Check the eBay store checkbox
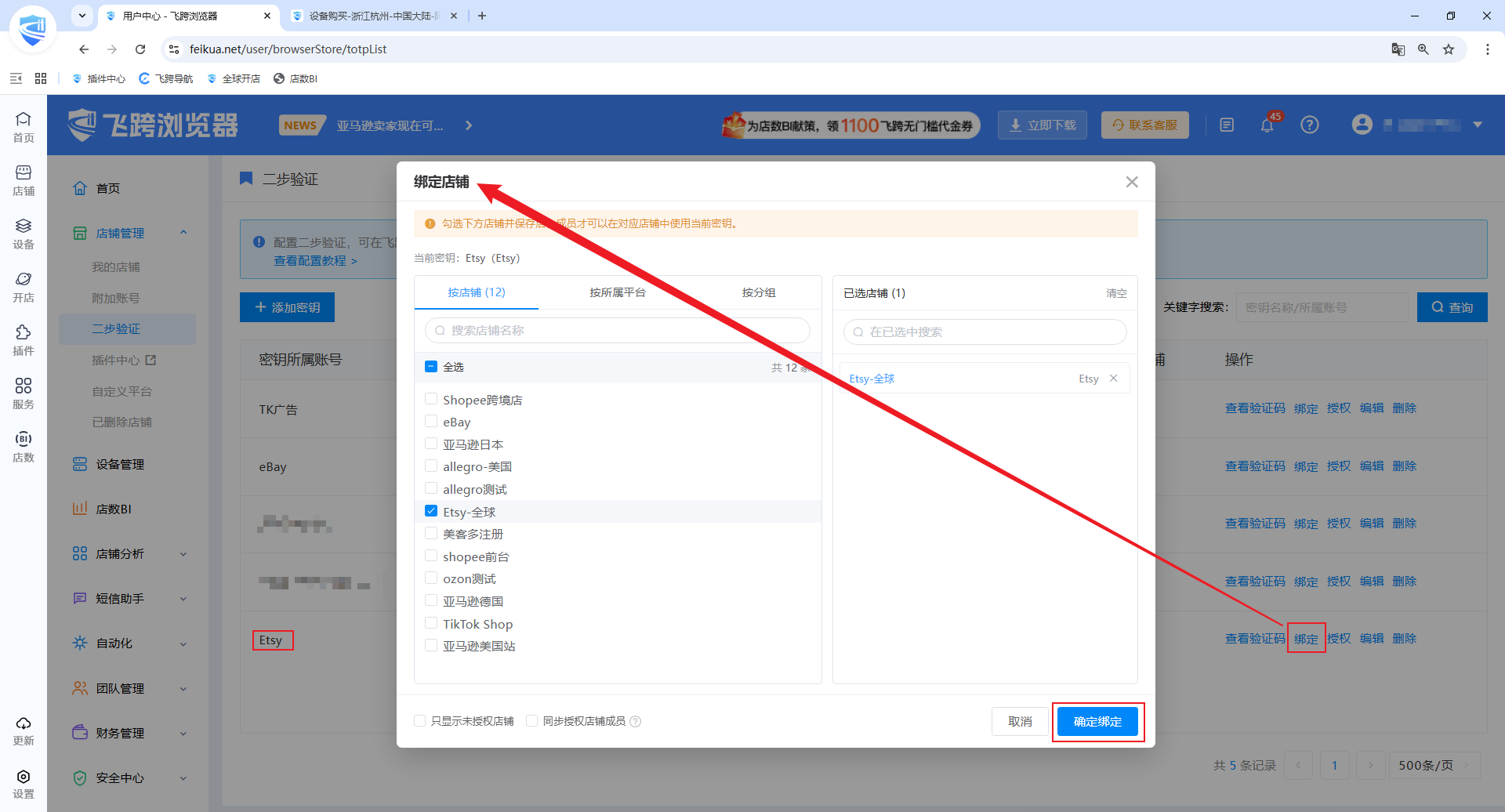 (431, 422)
